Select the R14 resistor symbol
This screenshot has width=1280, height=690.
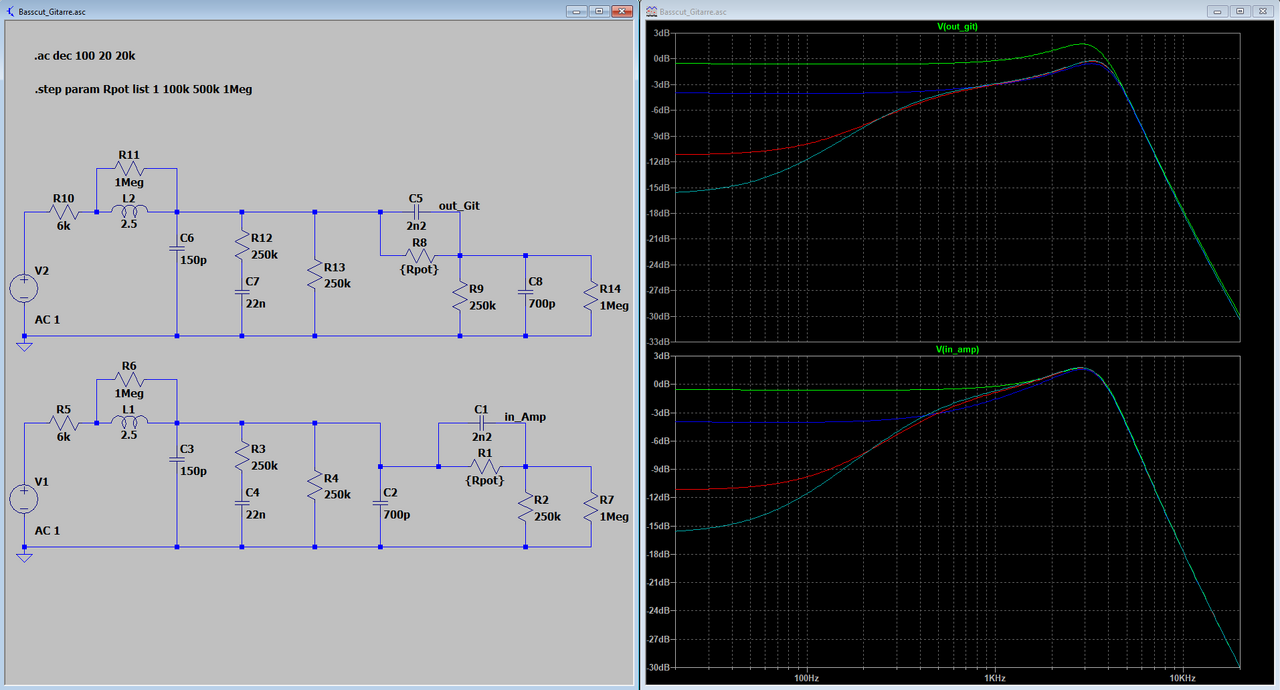pyautogui.click(x=591, y=295)
